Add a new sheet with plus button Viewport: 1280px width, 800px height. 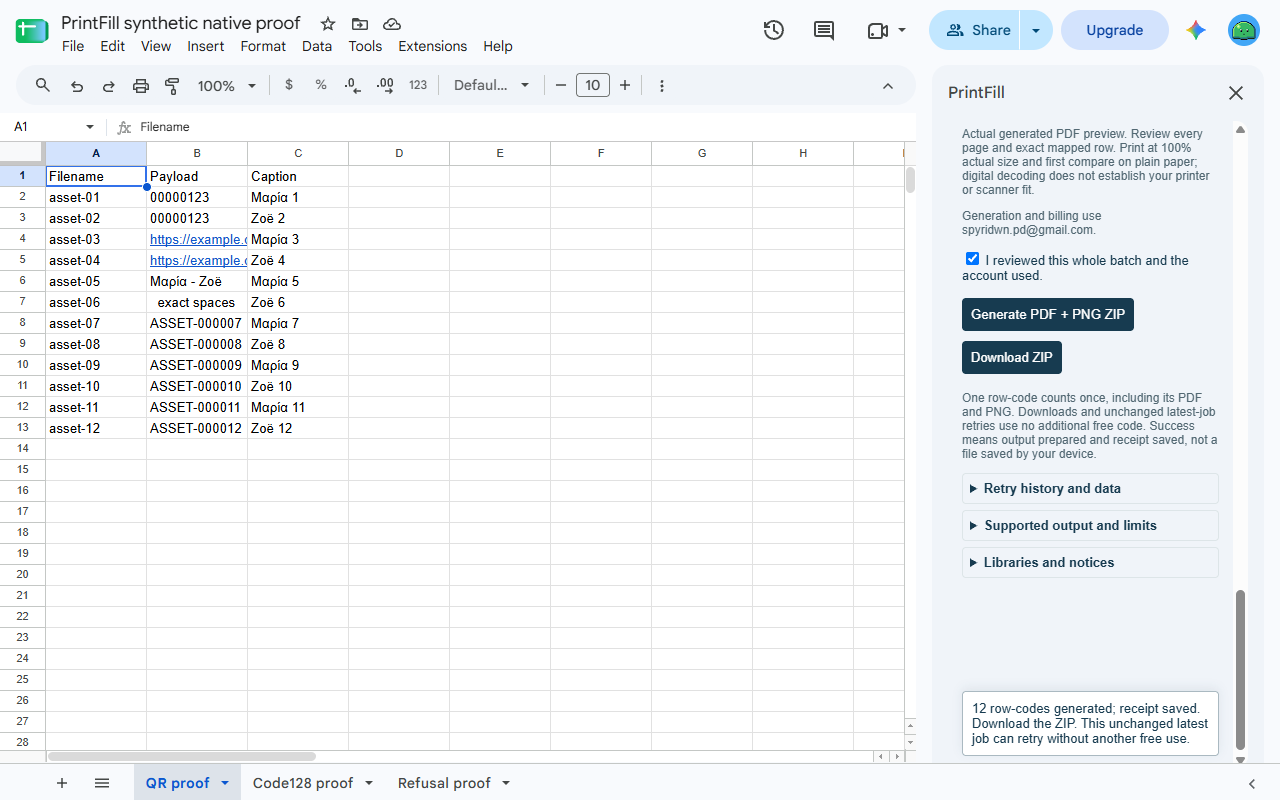tap(62, 783)
